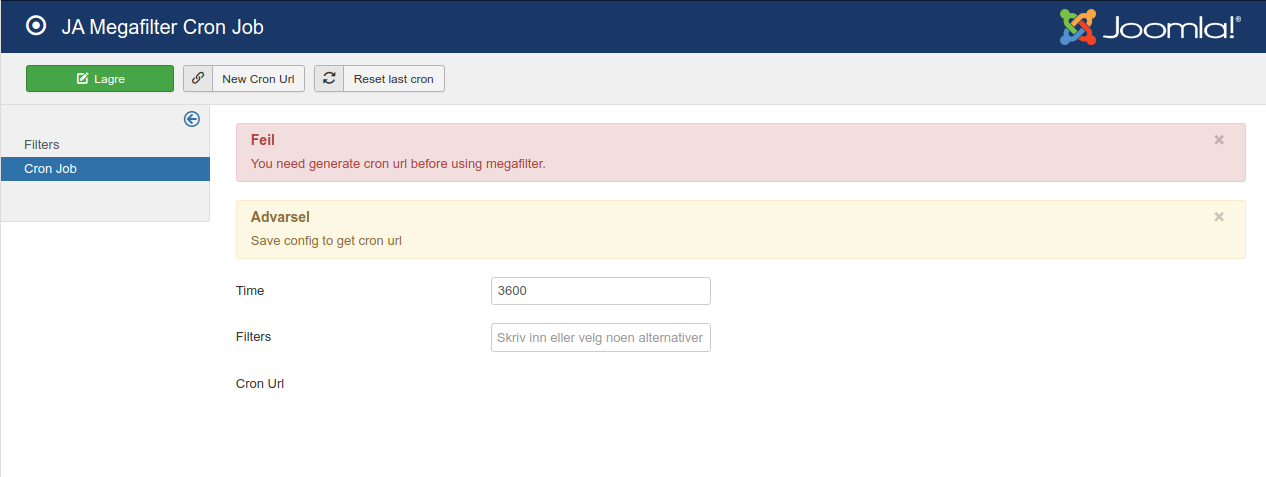Viewport: 1266px width, 477px height.
Task: Click the refresh arrows icon
Action: click(329, 79)
